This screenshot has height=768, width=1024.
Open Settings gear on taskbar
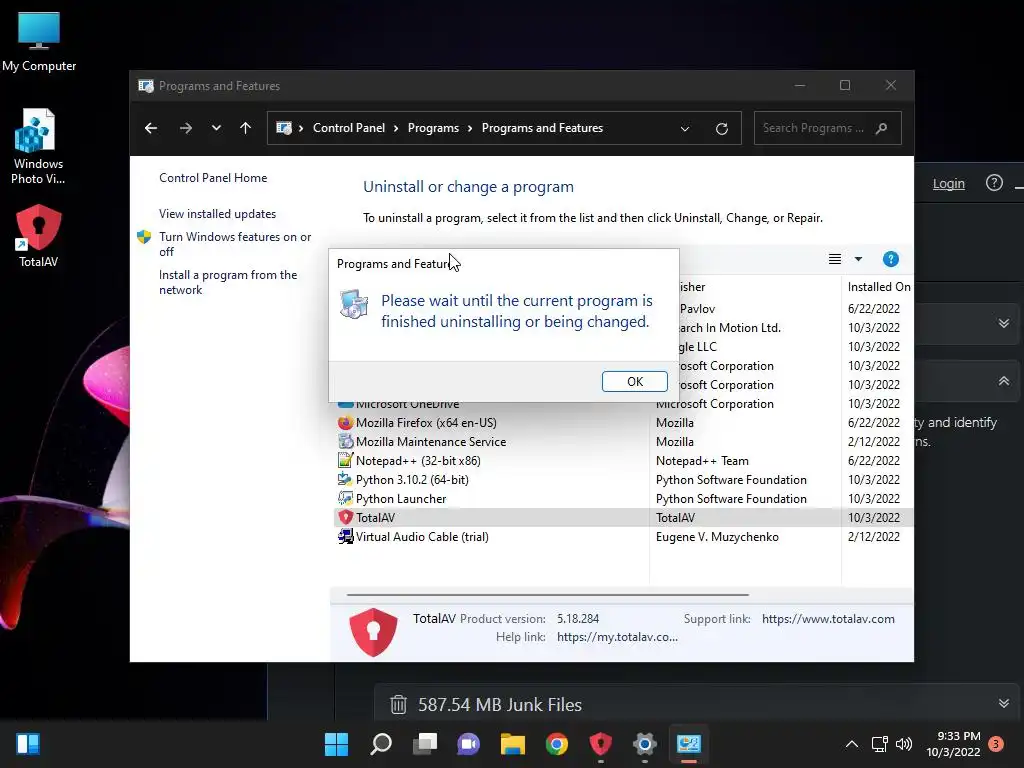click(645, 744)
